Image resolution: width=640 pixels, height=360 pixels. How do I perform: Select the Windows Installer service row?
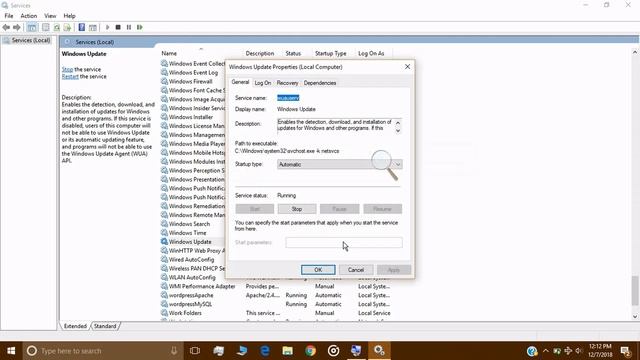tap(191, 117)
